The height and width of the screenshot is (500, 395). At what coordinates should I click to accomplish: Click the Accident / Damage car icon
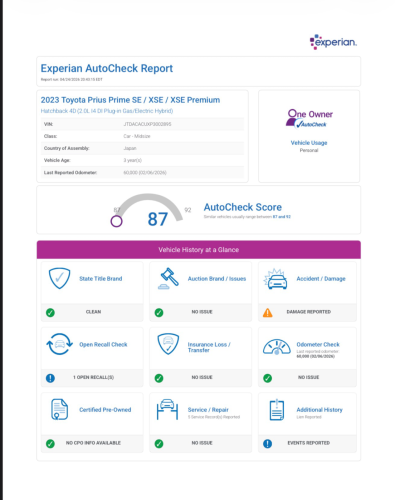pyautogui.click(x=276, y=279)
